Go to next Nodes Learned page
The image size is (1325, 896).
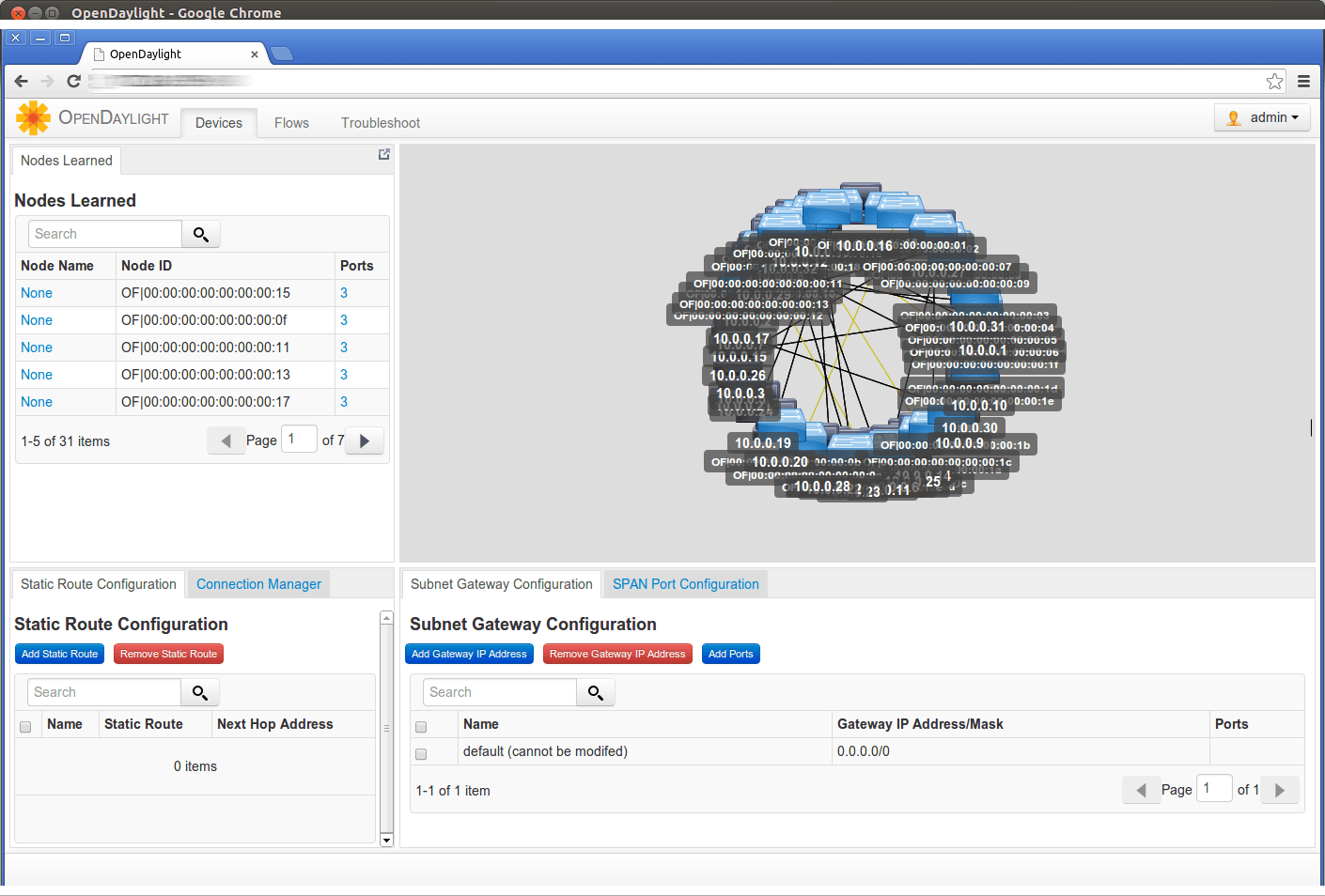(x=365, y=440)
